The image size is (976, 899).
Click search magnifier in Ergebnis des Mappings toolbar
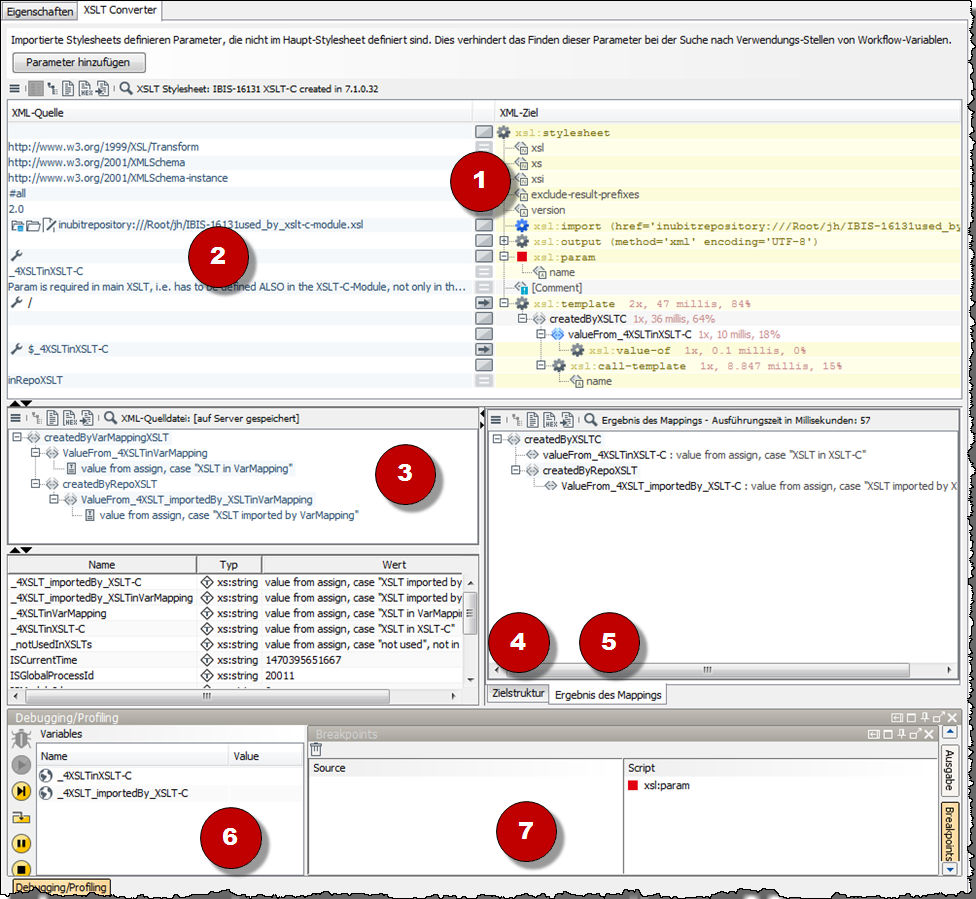click(592, 419)
